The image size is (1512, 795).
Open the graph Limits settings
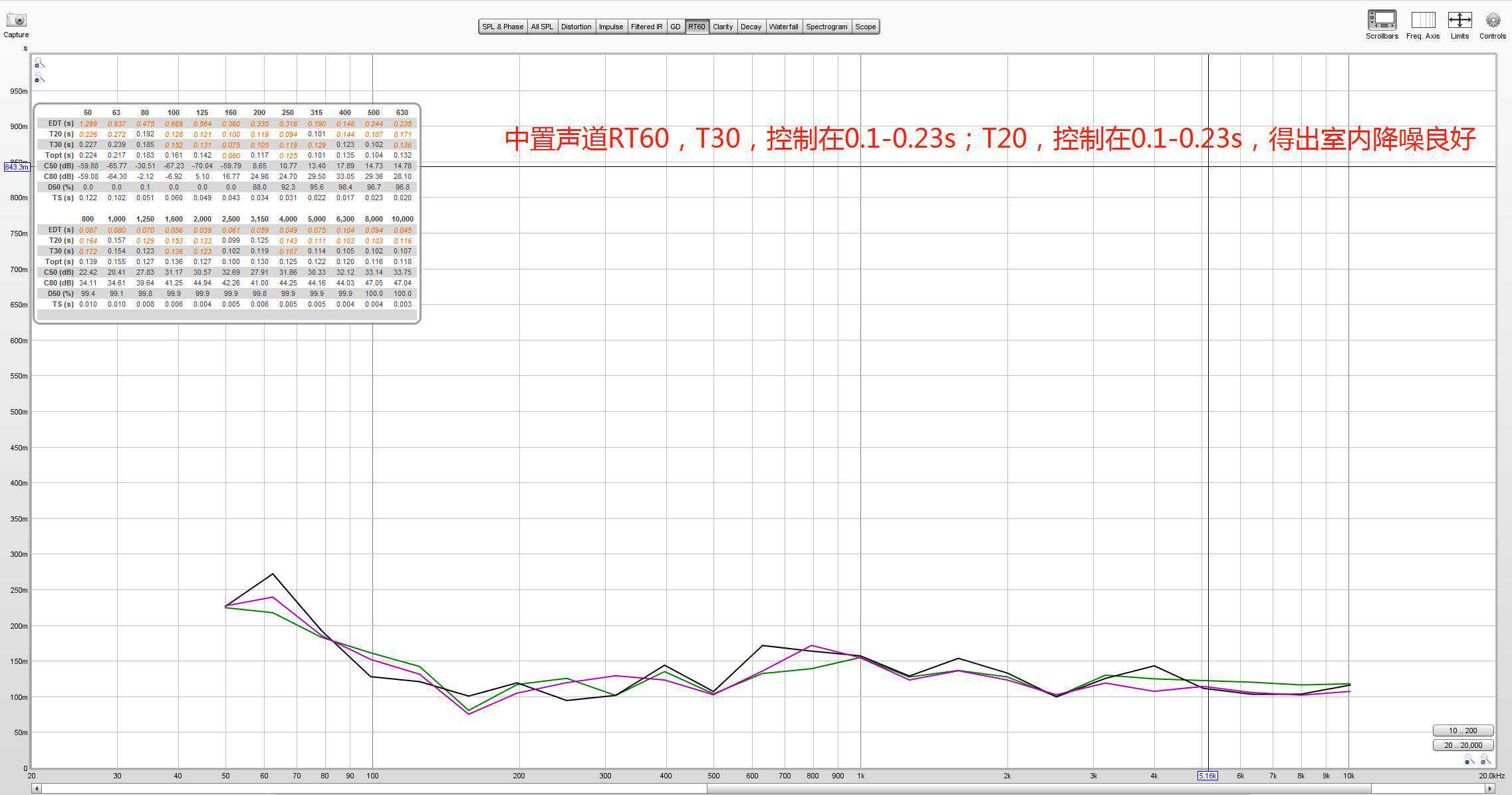pos(1459,20)
